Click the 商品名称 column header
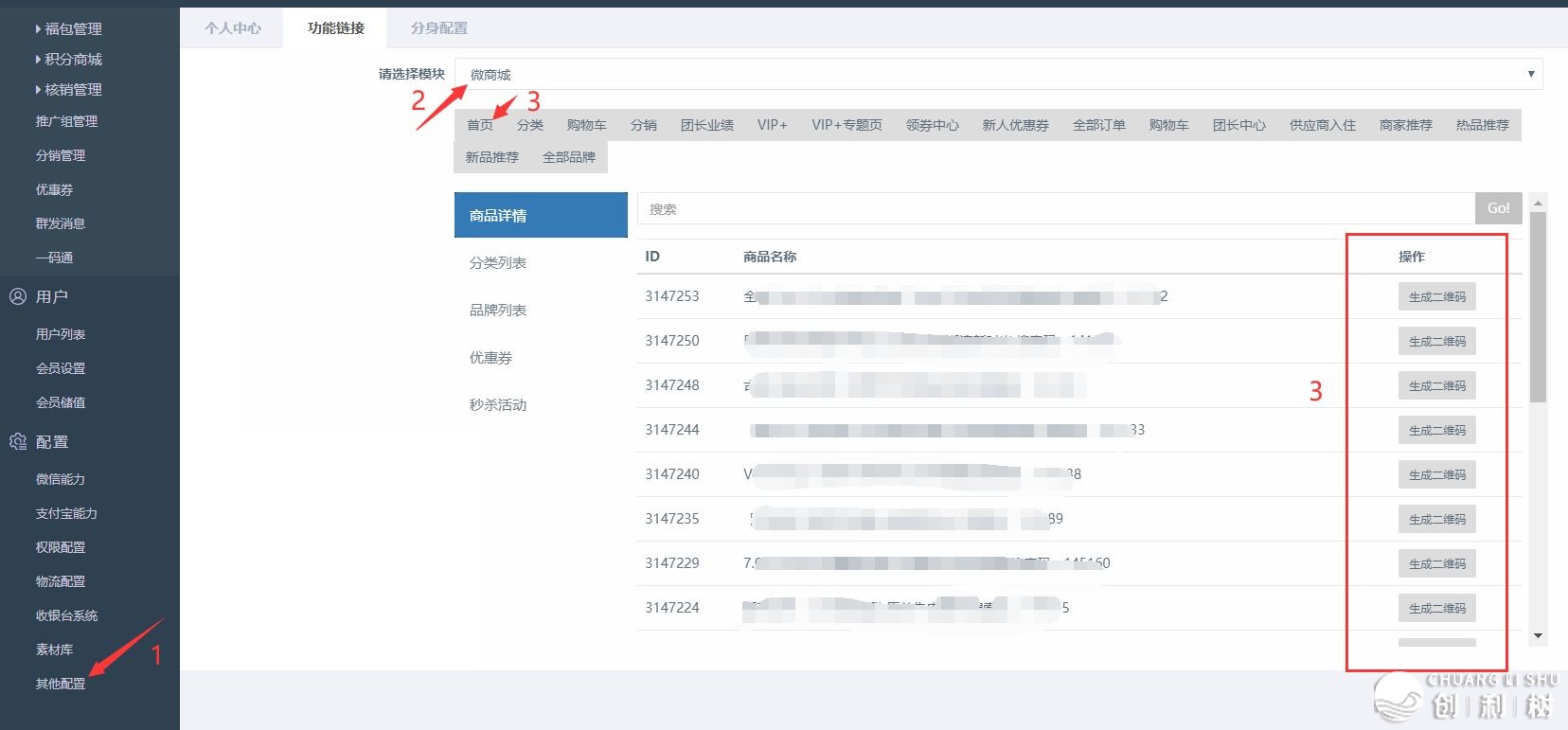This screenshot has height=730, width=1568. click(x=770, y=257)
